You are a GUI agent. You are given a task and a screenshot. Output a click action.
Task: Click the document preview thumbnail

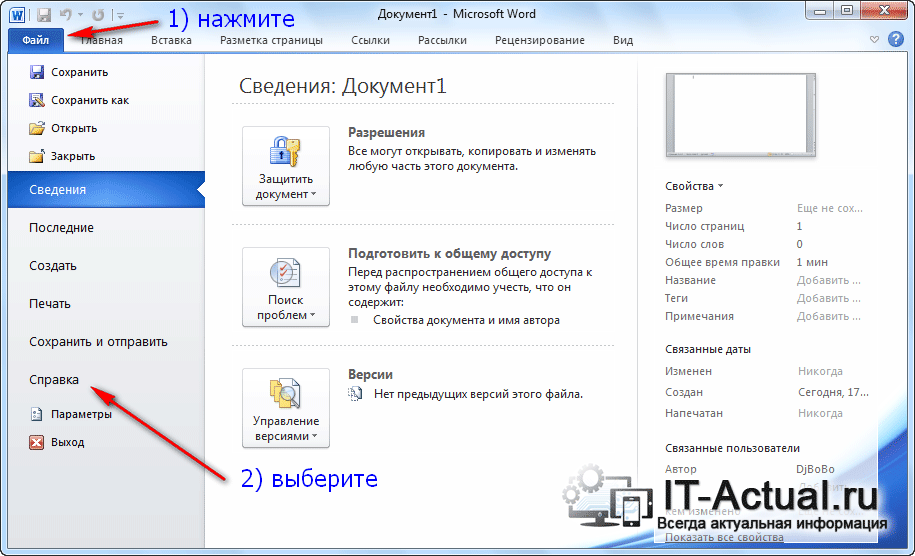[x=741, y=115]
